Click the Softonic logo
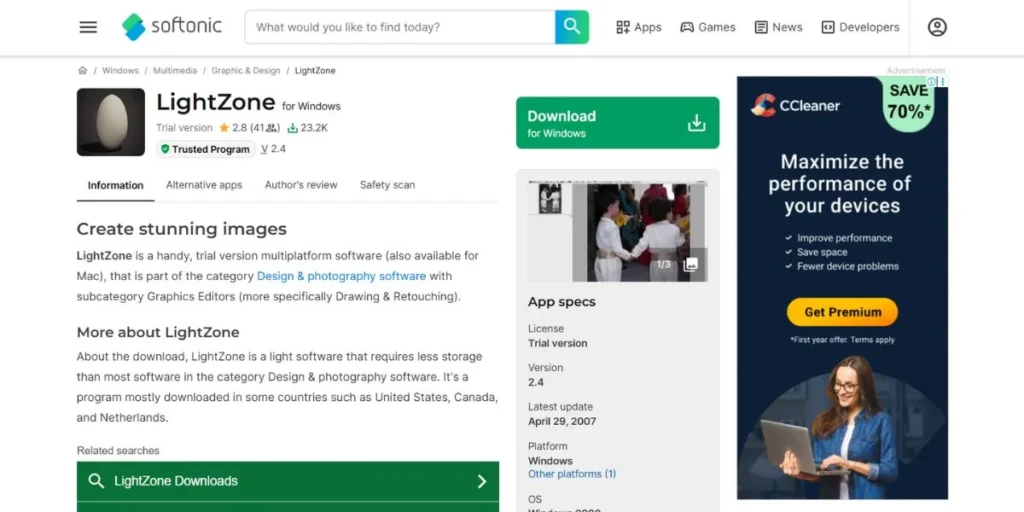 [x=171, y=27]
